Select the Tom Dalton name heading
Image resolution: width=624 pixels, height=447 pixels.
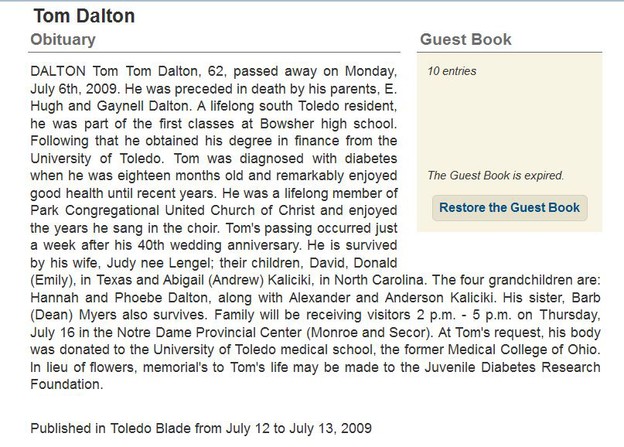tap(84, 16)
